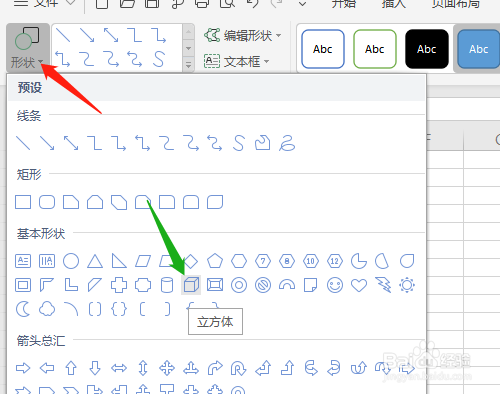500x394 pixels.
Task: Select the no-symbol prohibited shape
Action: point(263,285)
